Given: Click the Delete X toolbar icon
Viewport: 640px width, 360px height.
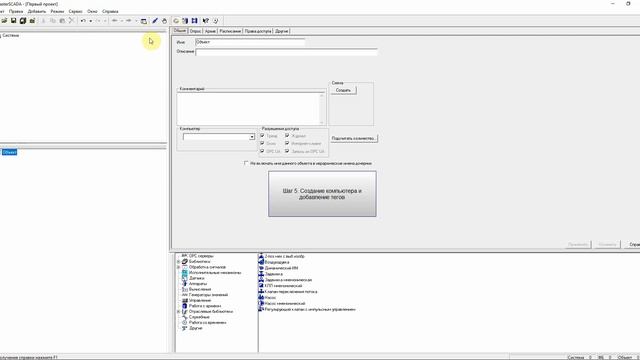Looking at the screenshot, I should click(x=71, y=21).
